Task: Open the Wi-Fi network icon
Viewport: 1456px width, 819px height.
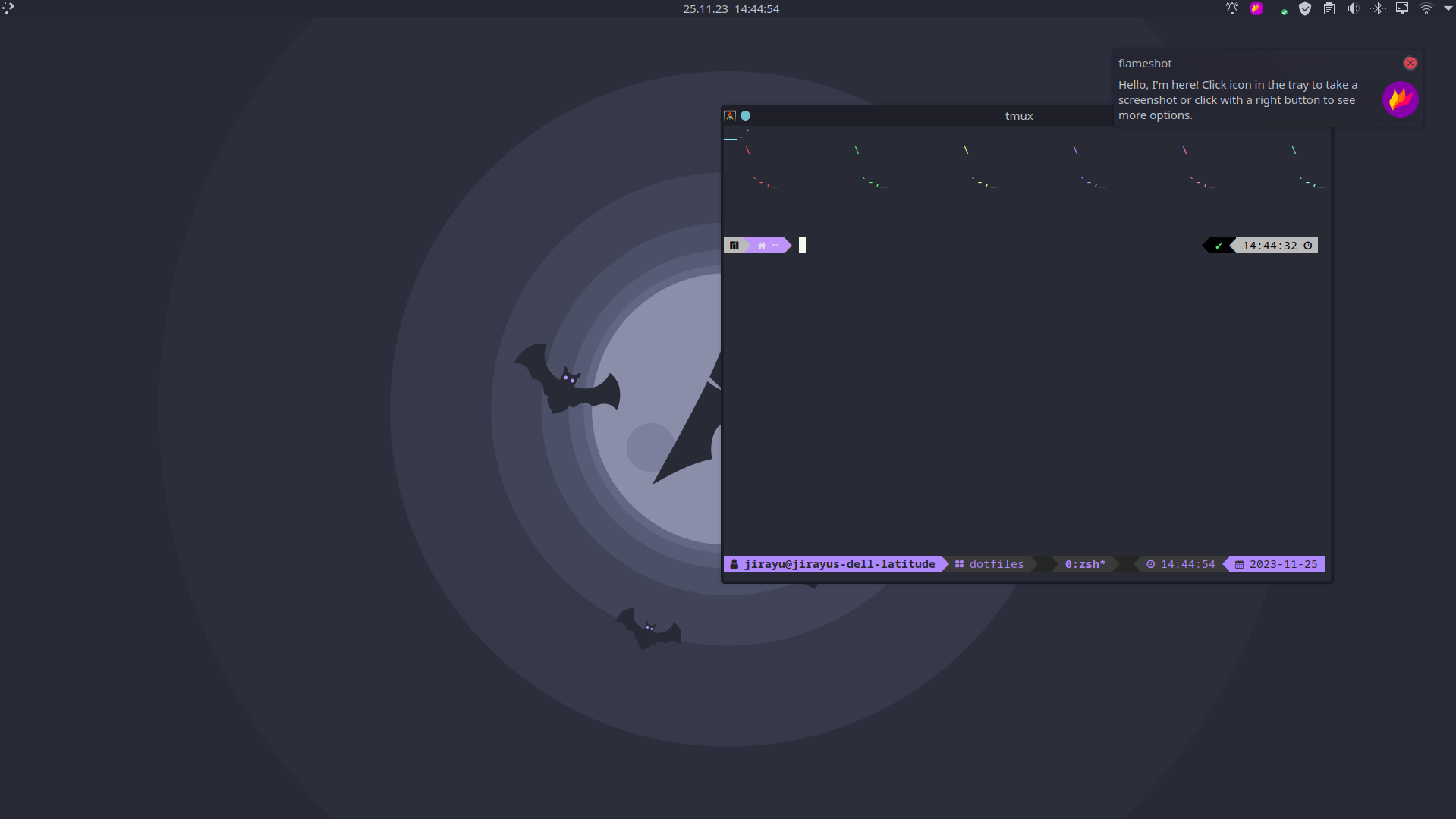Action: (x=1426, y=9)
